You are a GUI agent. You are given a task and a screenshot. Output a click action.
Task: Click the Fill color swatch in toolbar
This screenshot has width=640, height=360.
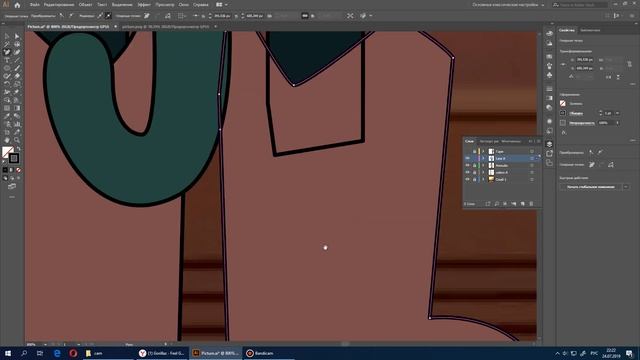7,152
